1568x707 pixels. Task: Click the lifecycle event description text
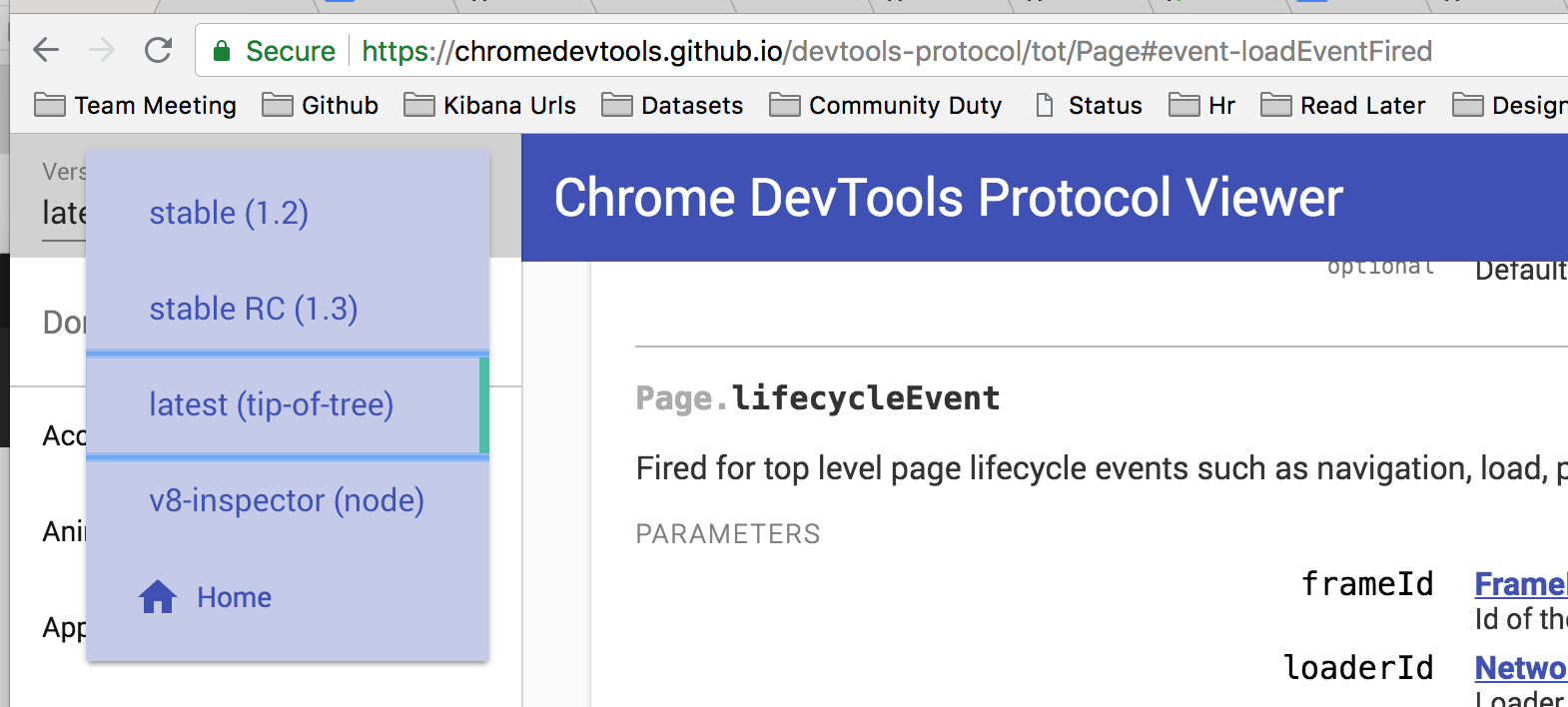(x=1102, y=467)
